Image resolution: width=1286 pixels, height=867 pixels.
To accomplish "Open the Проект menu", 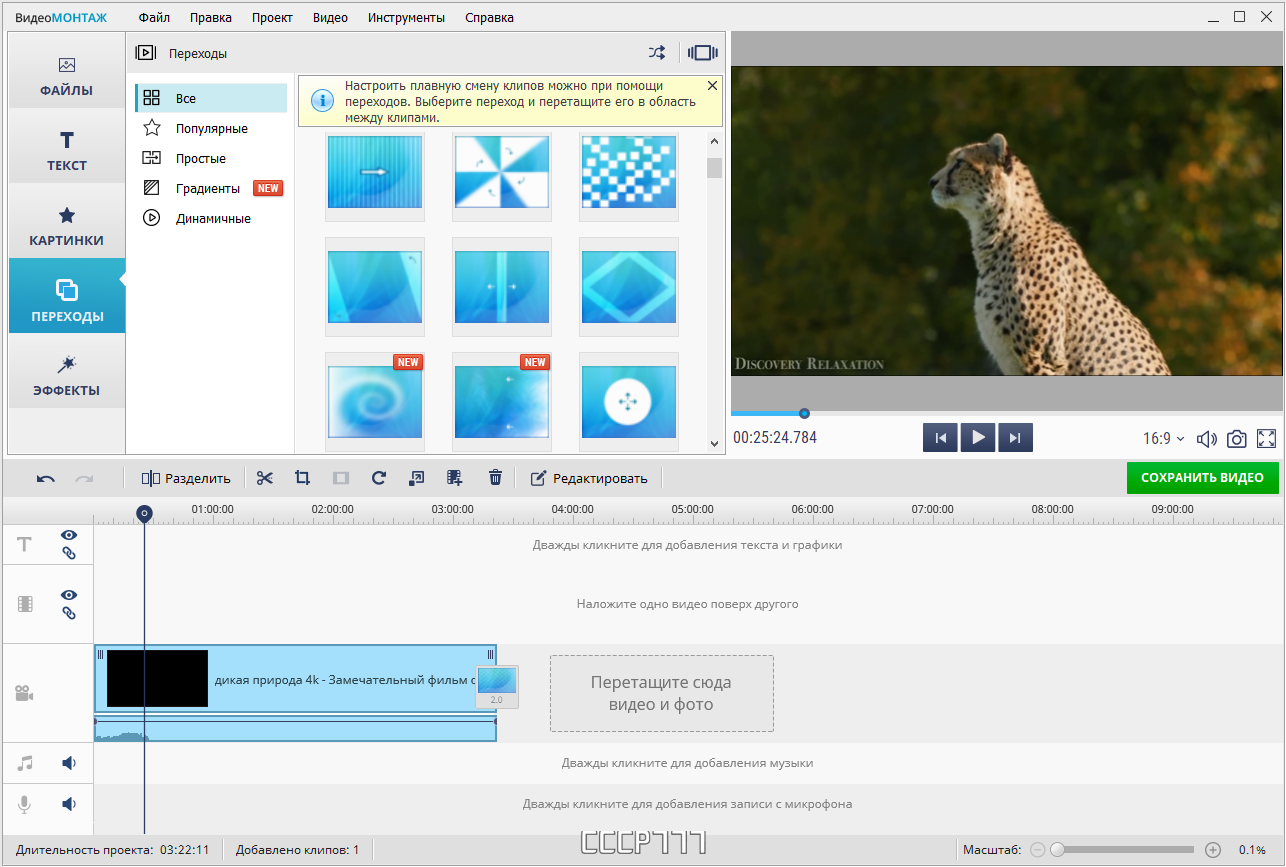I will [272, 17].
